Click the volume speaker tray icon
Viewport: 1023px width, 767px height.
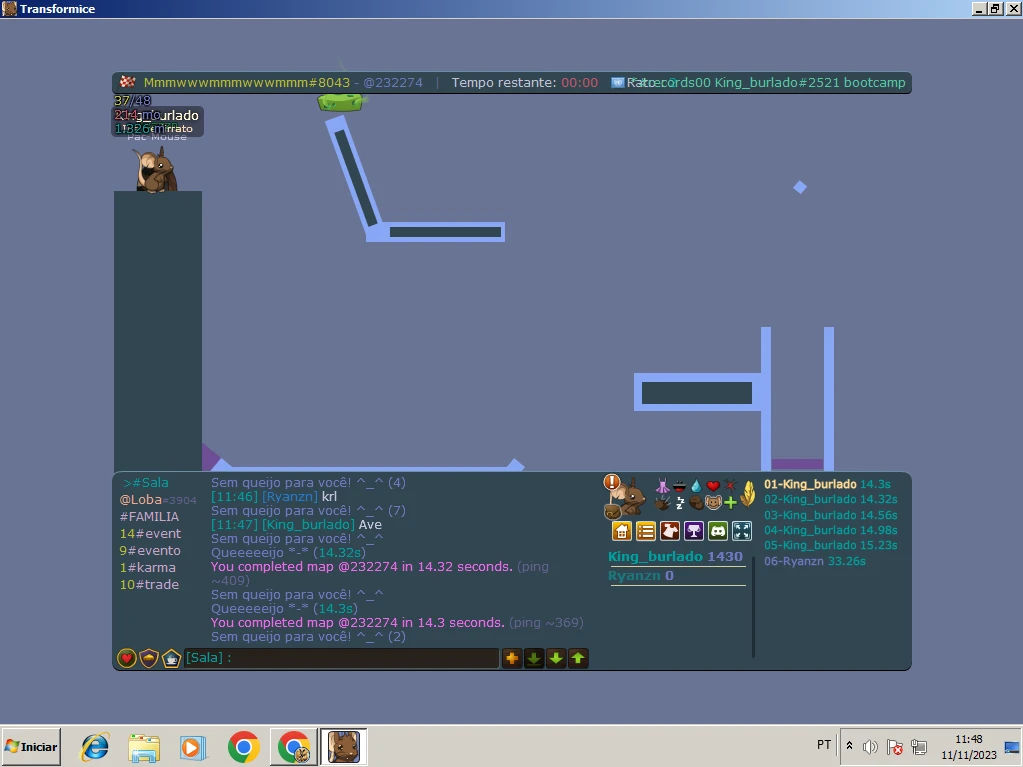point(870,747)
